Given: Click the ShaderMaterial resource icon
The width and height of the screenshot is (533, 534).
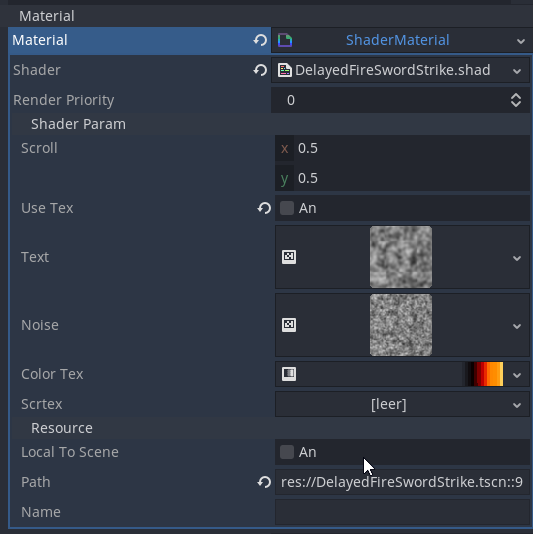Looking at the screenshot, I should [285, 40].
